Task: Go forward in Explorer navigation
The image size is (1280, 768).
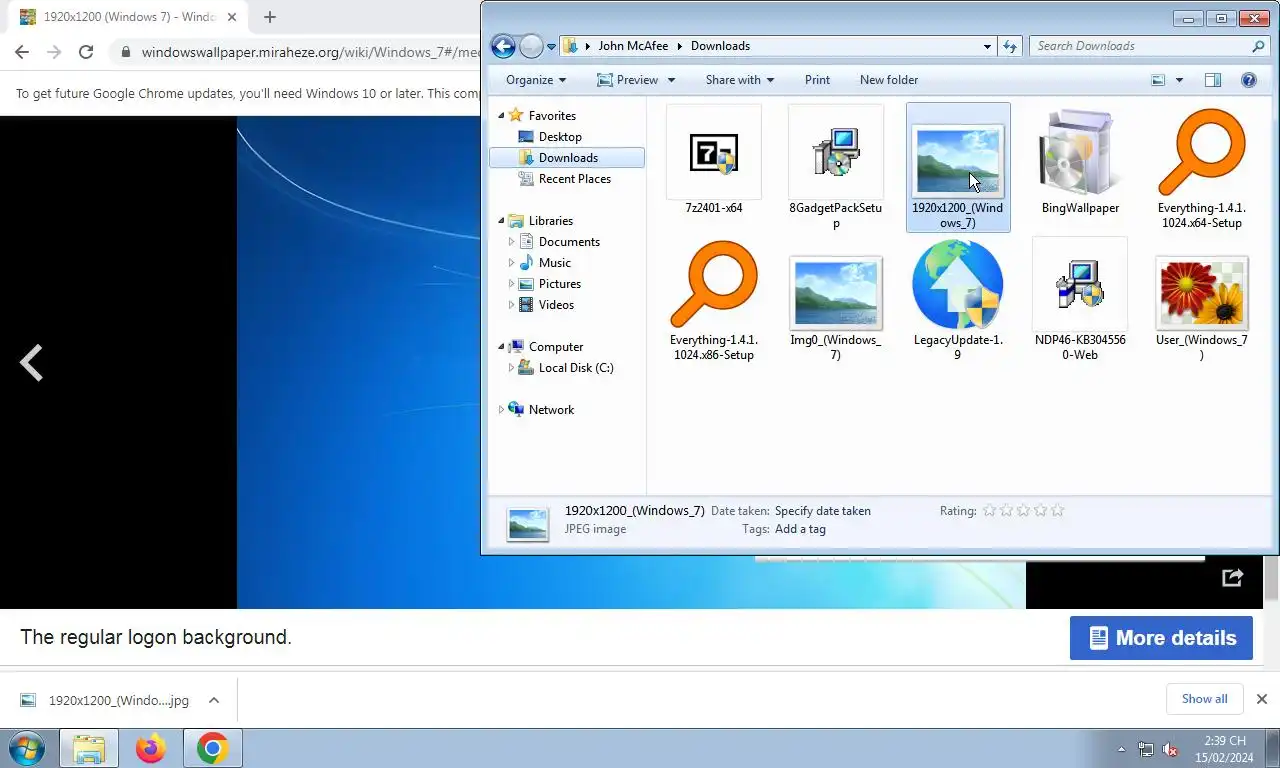Action: 531,46
